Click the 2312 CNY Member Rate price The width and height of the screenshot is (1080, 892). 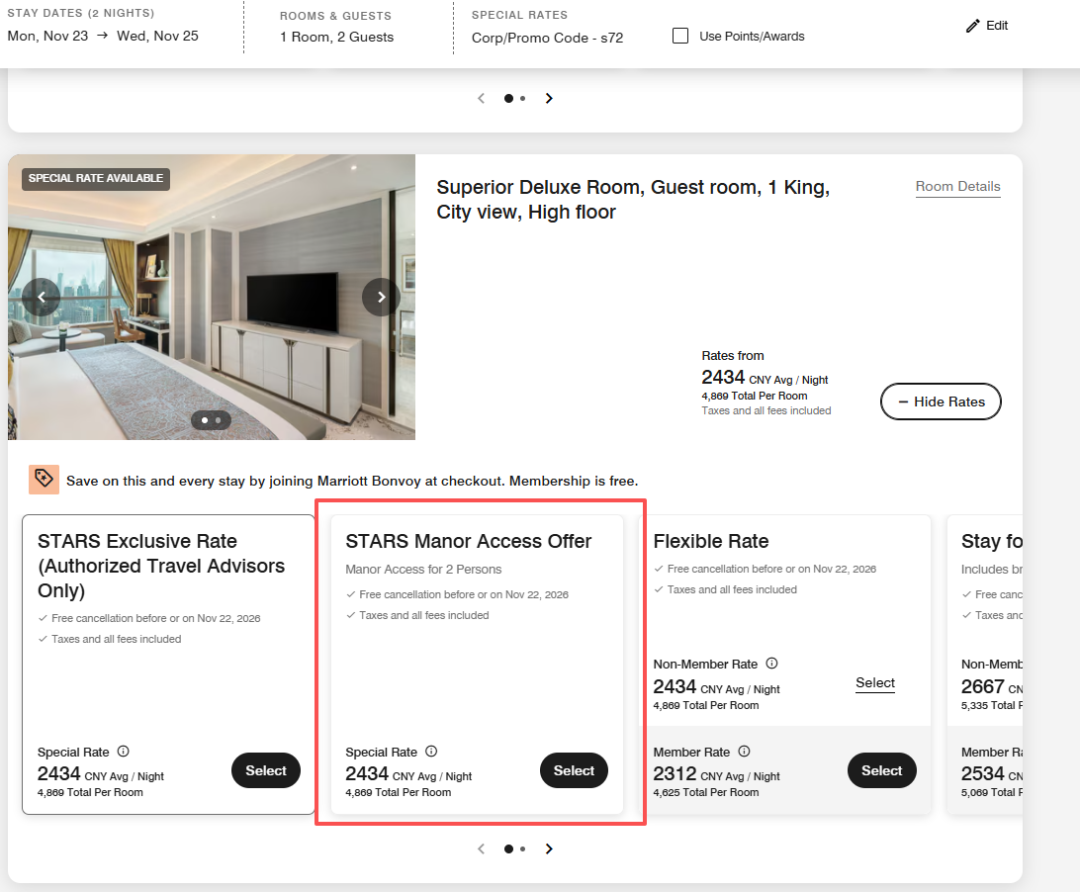coord(716,774)
